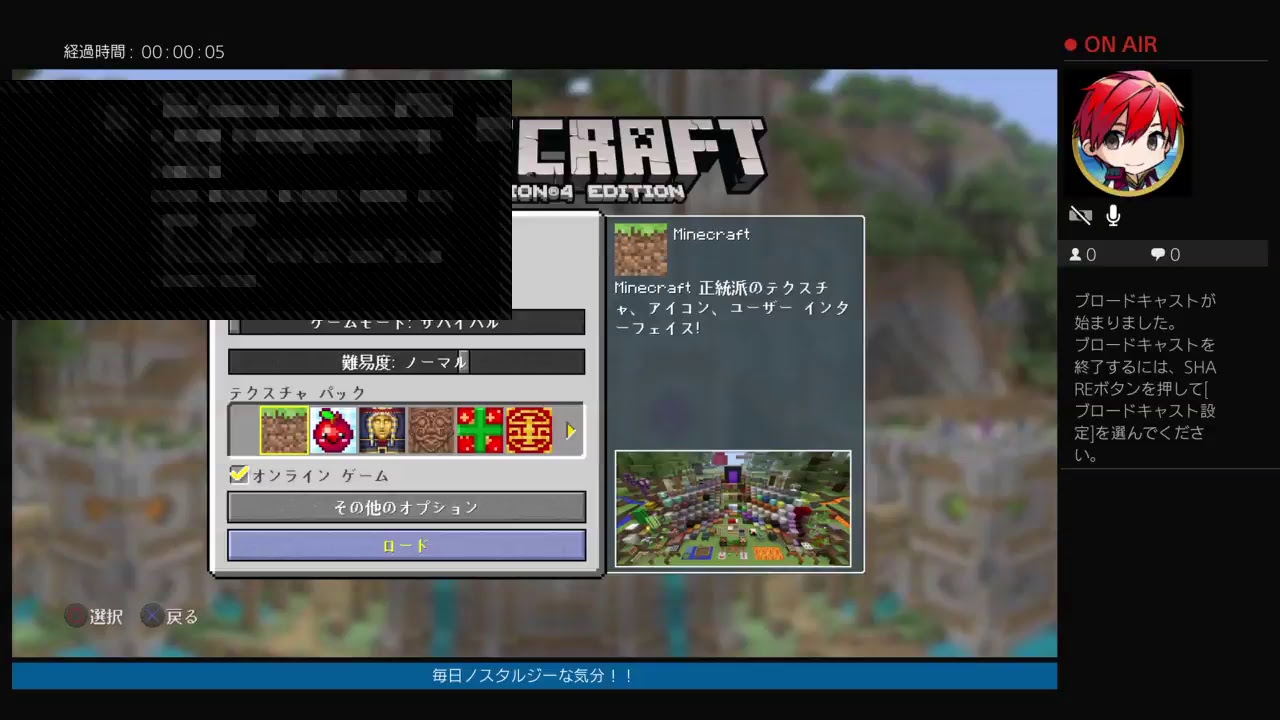Enable the オンライン ゲーム checkbox
Viewport: 1280px width, 720px height.
coord(239,475)
